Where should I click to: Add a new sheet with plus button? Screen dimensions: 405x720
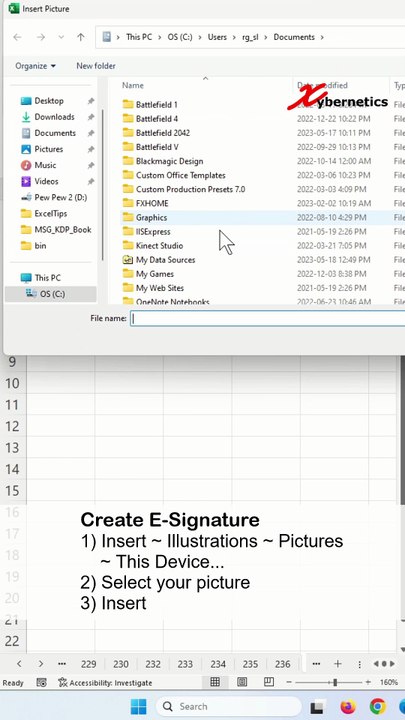point(338,664)
